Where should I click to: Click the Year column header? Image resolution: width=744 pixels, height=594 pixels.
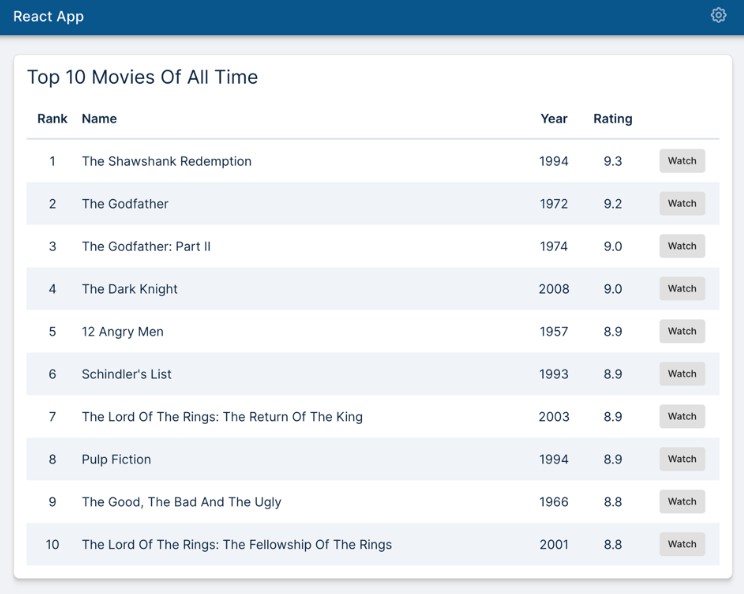click(553, 119)
